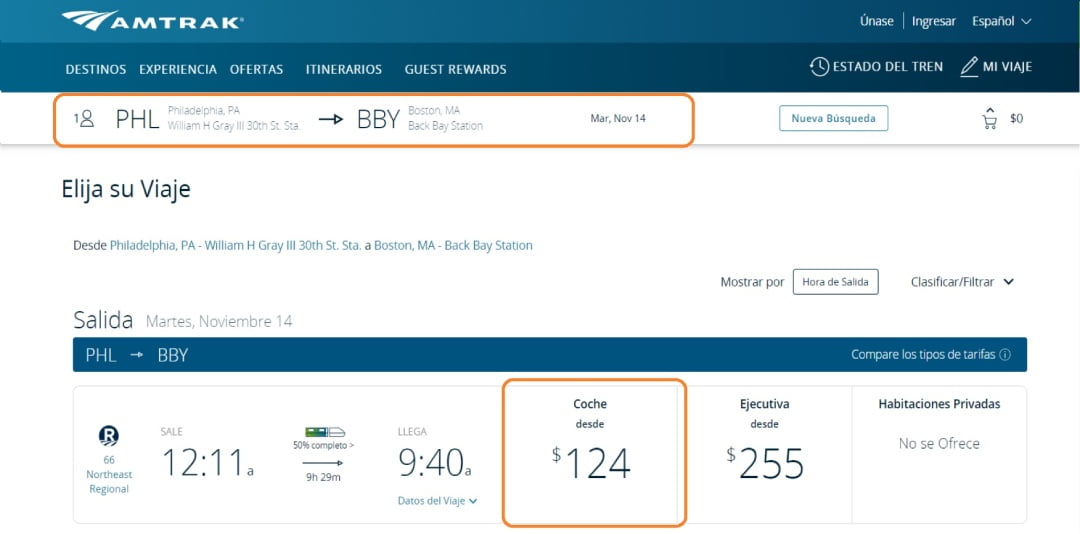Click the Amtrak logo

152,21
